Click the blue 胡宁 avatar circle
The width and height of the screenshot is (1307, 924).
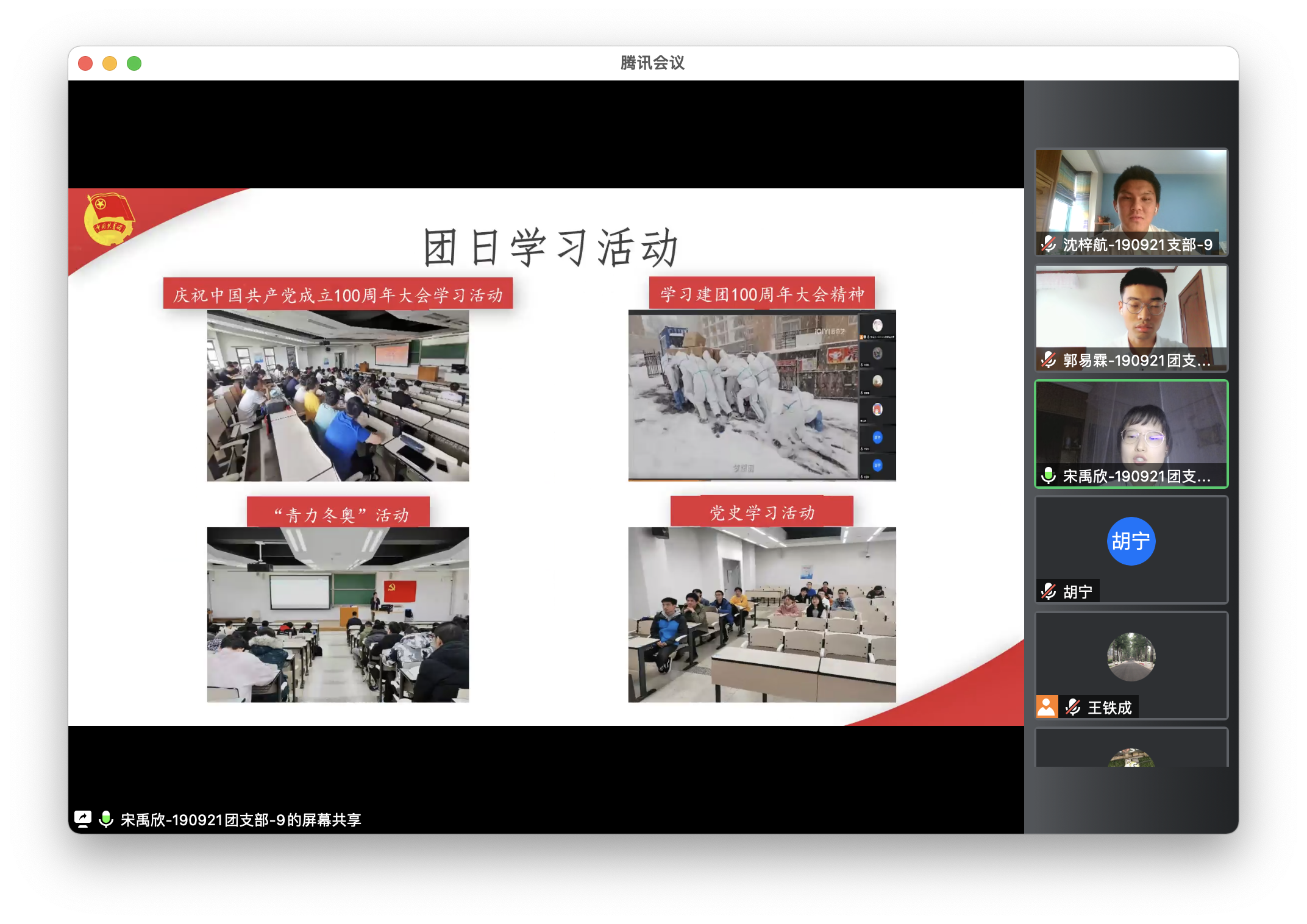(1131, 541)
